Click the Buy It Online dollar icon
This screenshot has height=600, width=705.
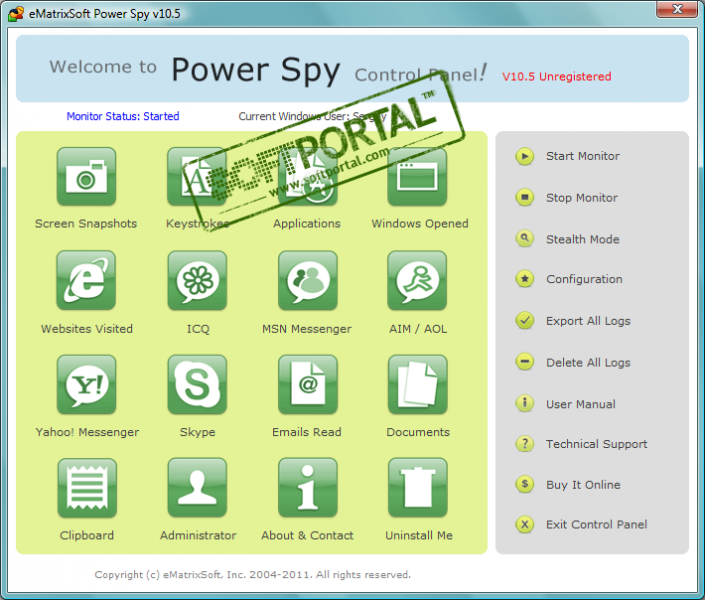(x=524, y=484)
